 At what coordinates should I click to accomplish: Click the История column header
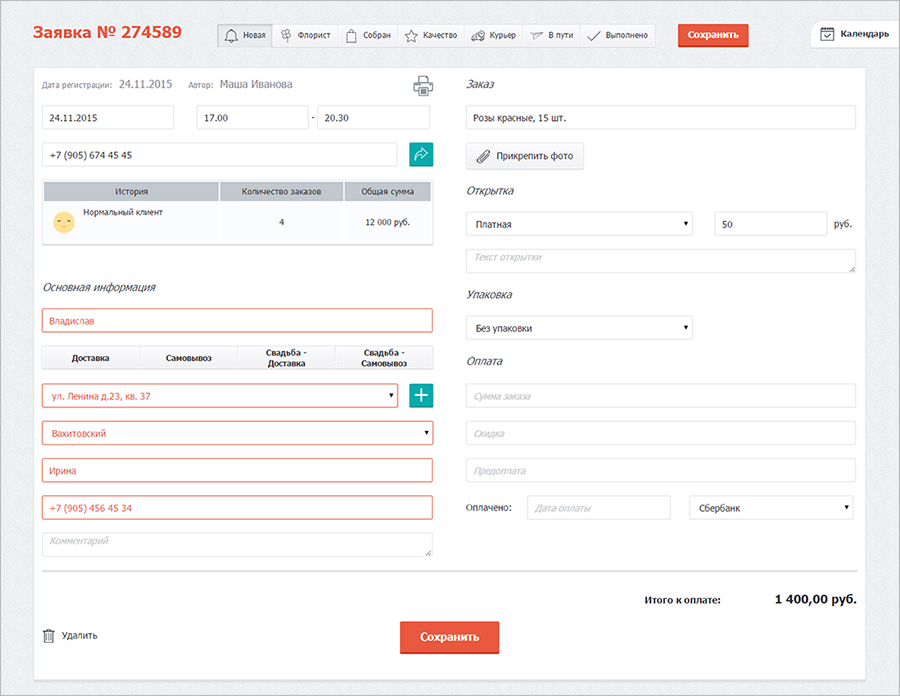[x=131, y=191]
